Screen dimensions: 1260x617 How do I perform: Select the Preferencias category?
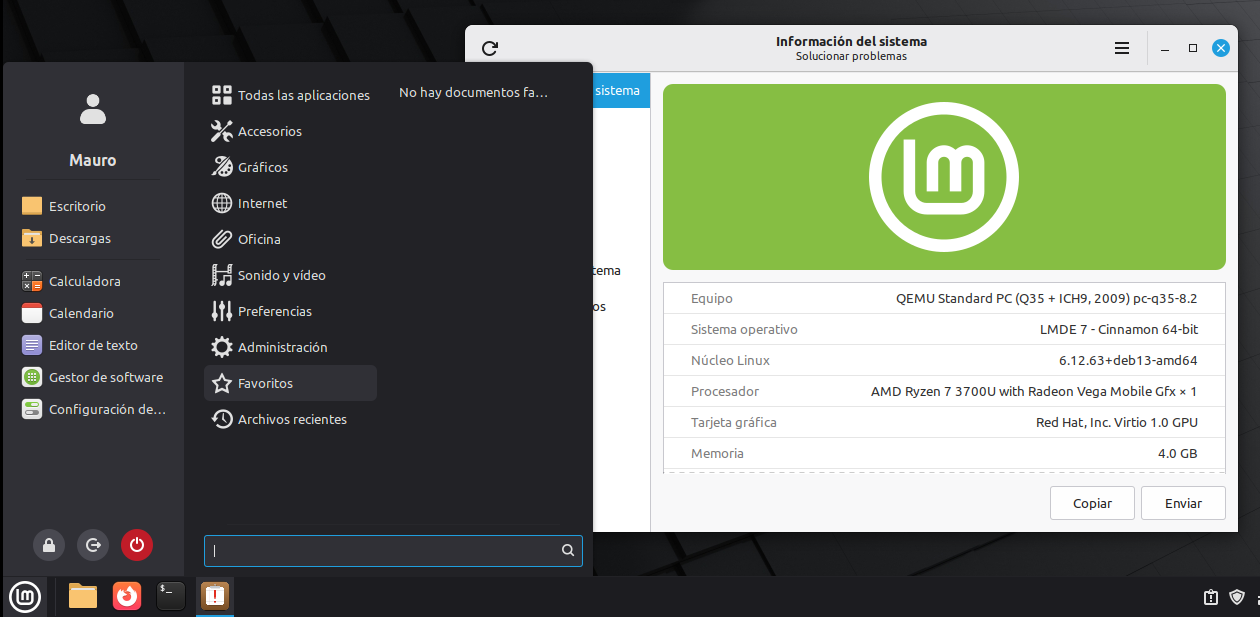[274, 311]
